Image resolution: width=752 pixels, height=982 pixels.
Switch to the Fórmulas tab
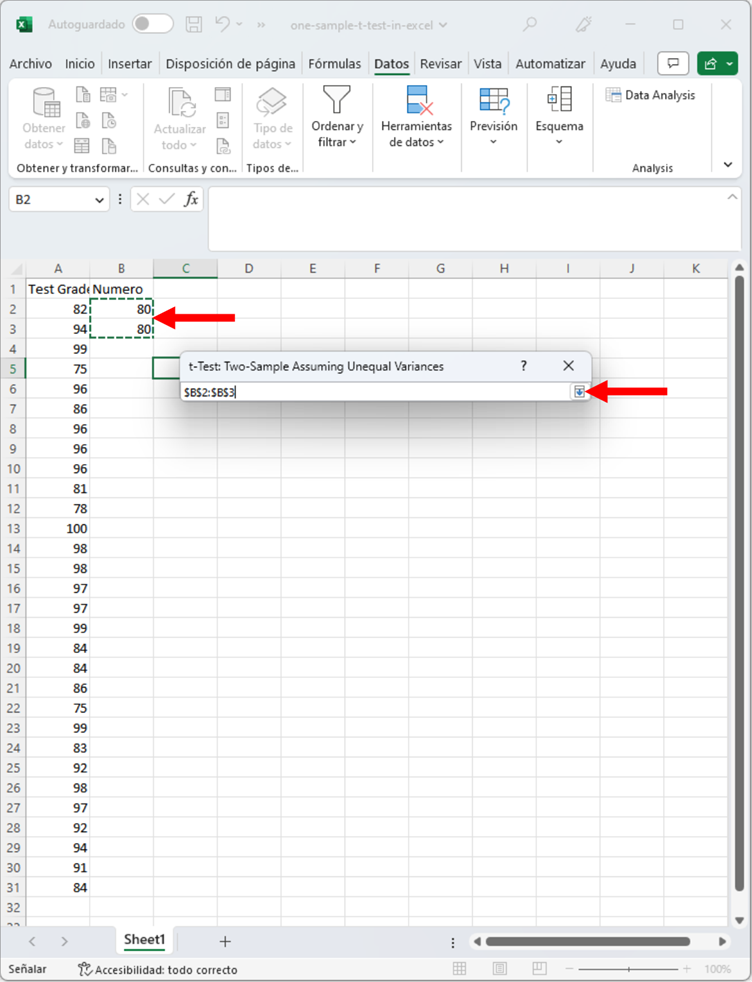[335, 64]
